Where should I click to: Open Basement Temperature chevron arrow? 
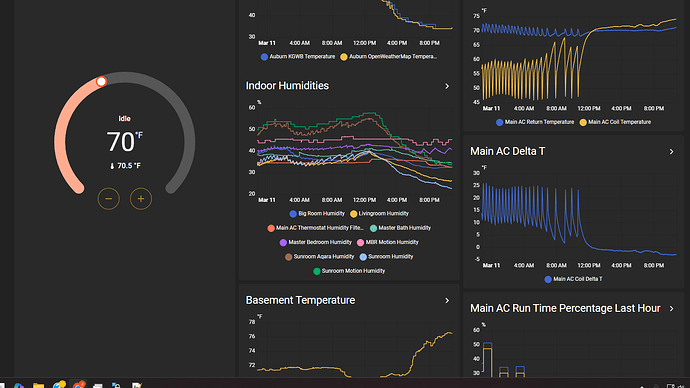(x=447, y=300)
